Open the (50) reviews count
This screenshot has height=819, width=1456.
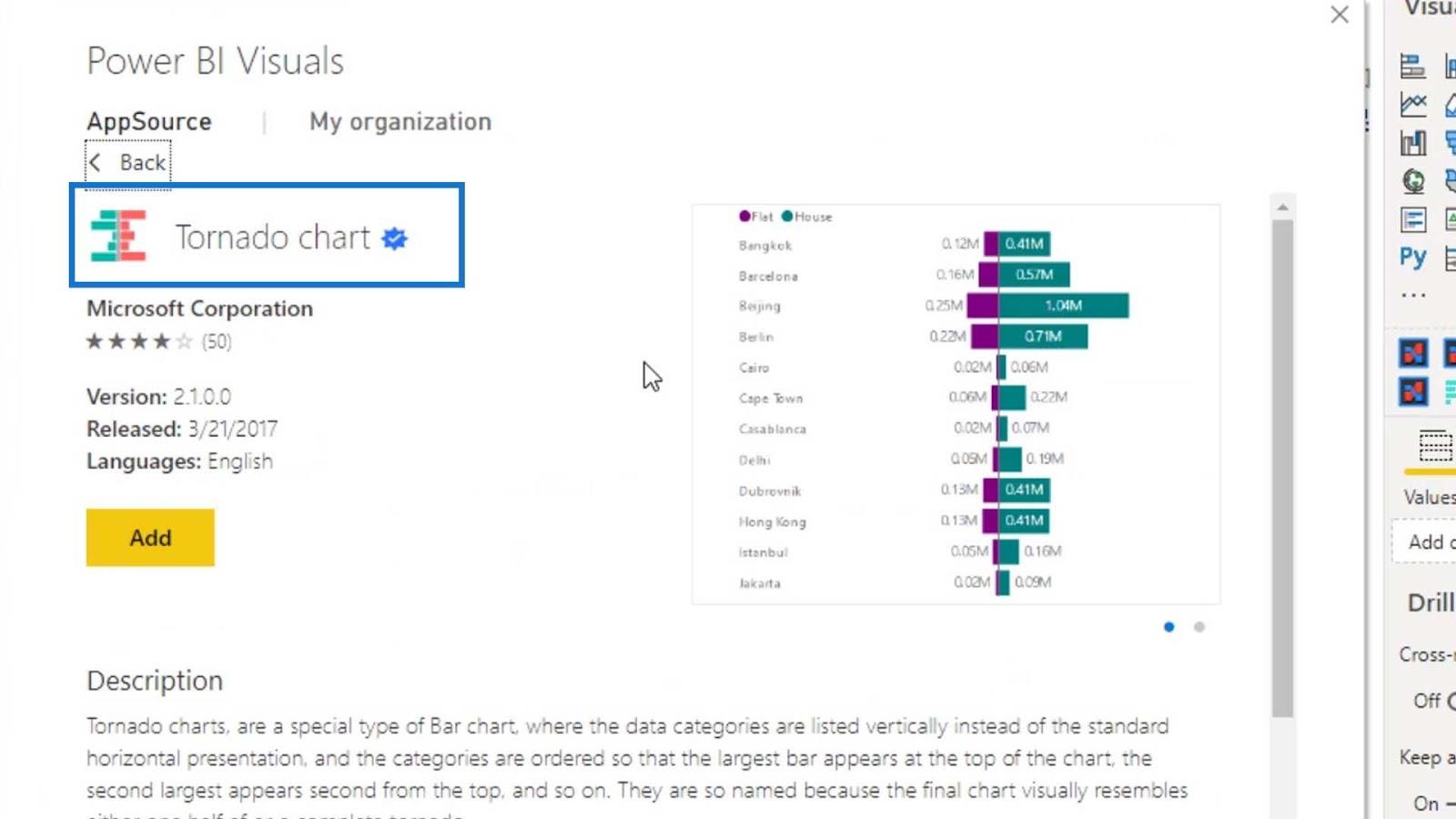coord(217,341)
